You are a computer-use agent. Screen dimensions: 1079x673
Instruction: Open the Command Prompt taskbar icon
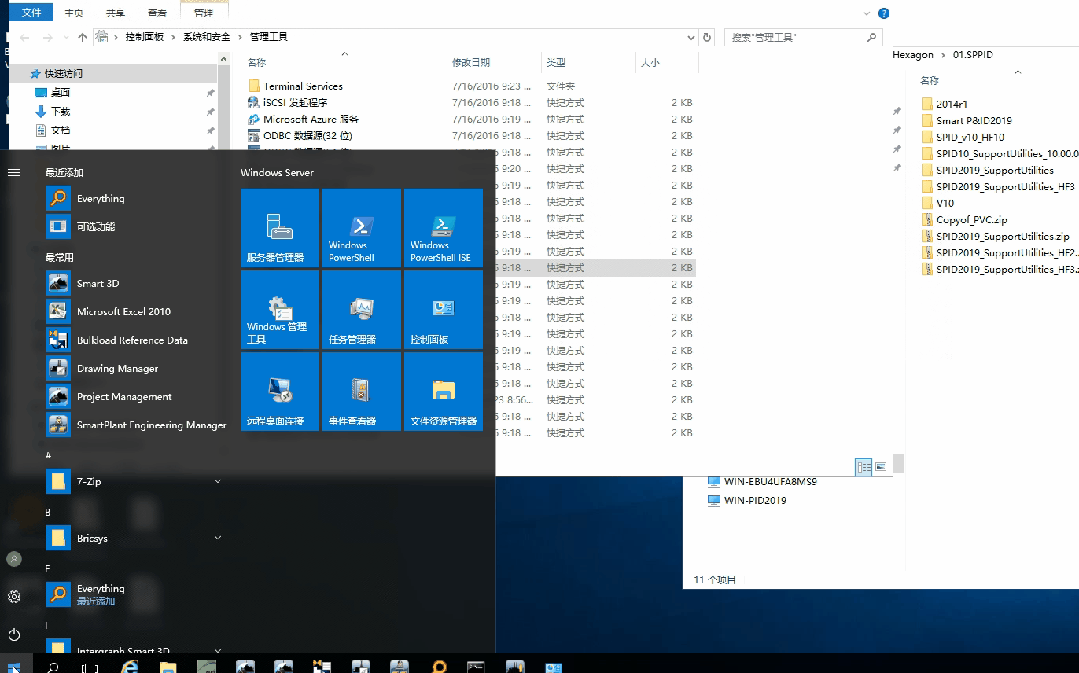click(476, 667)
